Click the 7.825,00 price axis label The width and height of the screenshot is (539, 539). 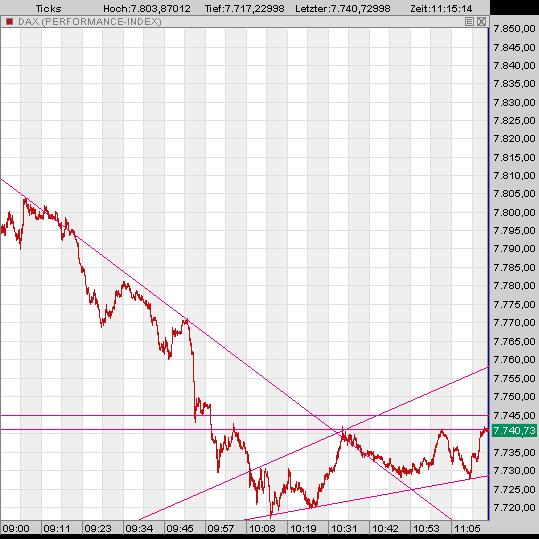click(514, 120)
